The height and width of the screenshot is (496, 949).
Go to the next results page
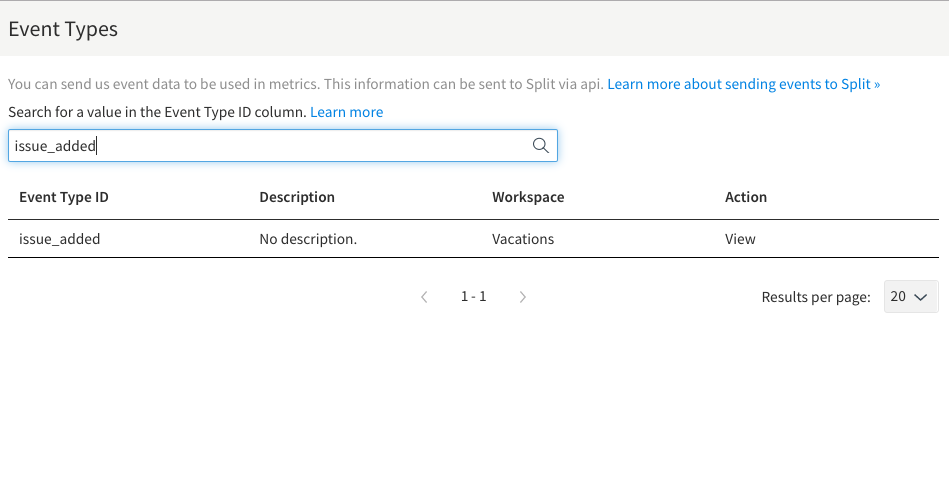pyautogui.click(x=522, y=297)
